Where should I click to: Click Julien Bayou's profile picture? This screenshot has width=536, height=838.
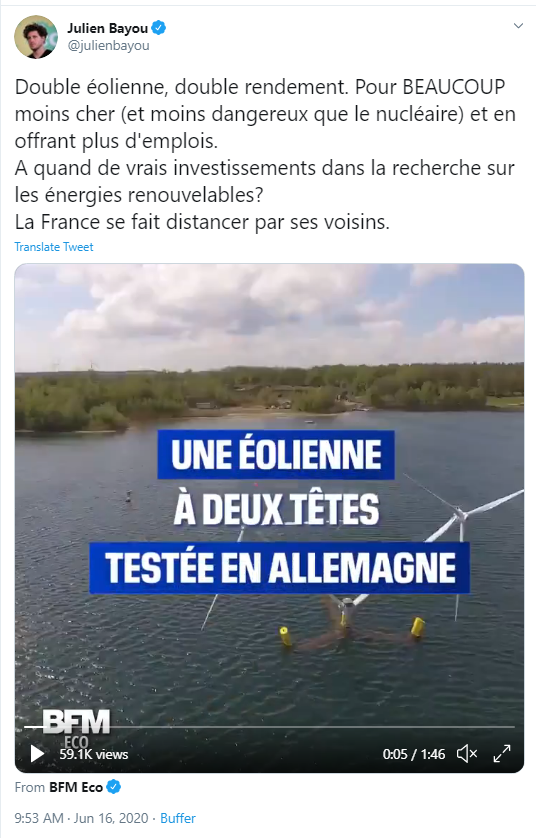point(36,37)
